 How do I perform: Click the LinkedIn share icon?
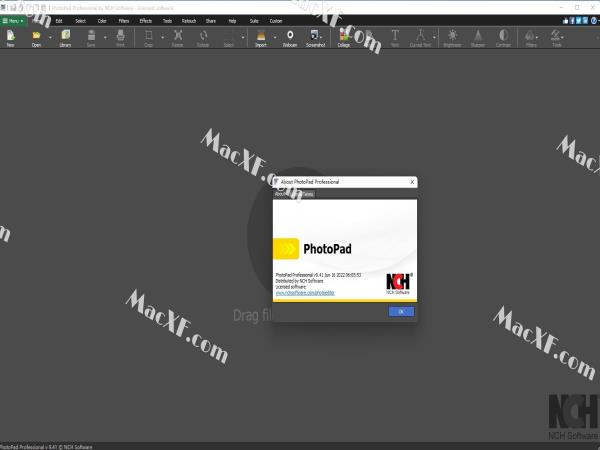click(x=585, y=21)
